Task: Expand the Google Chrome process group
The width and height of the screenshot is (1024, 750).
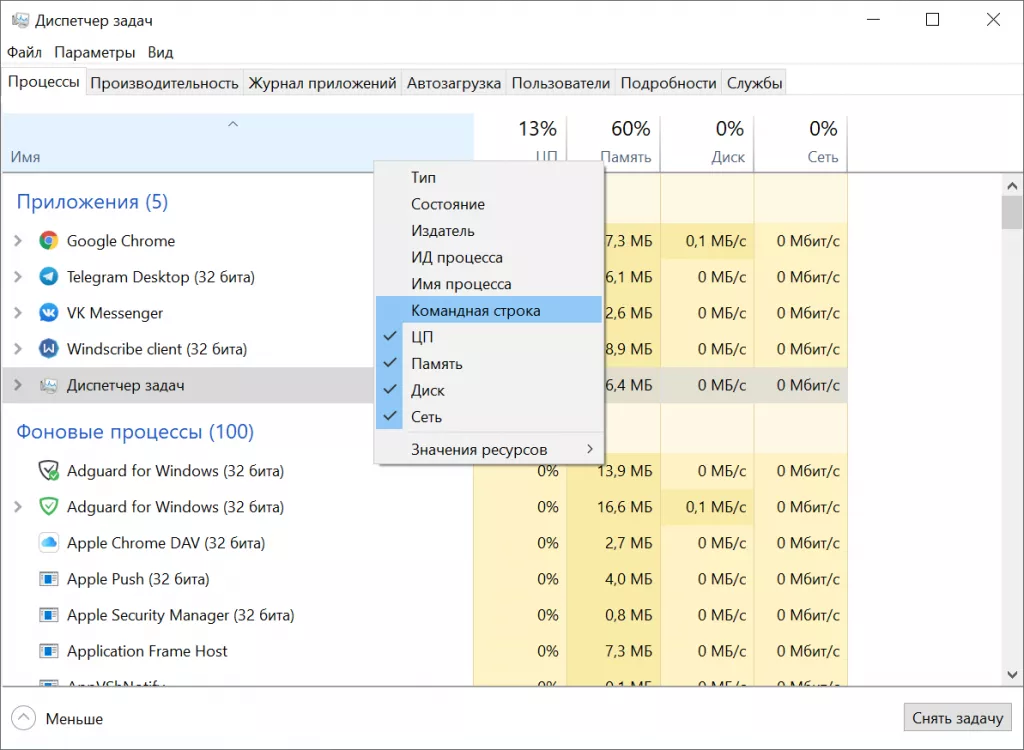Action: click(x=17, y=241)
